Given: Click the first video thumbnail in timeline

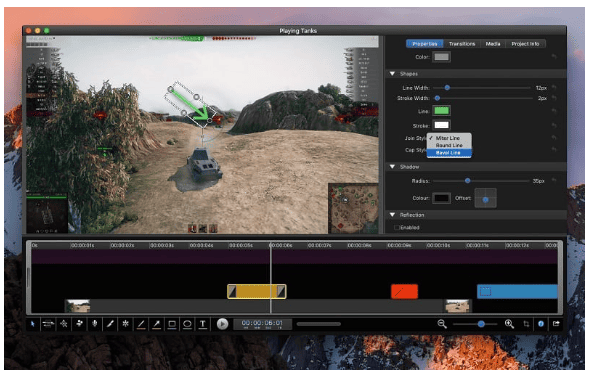Looking at the screenshot, I should pyautogui.click(x=78, y=306).
